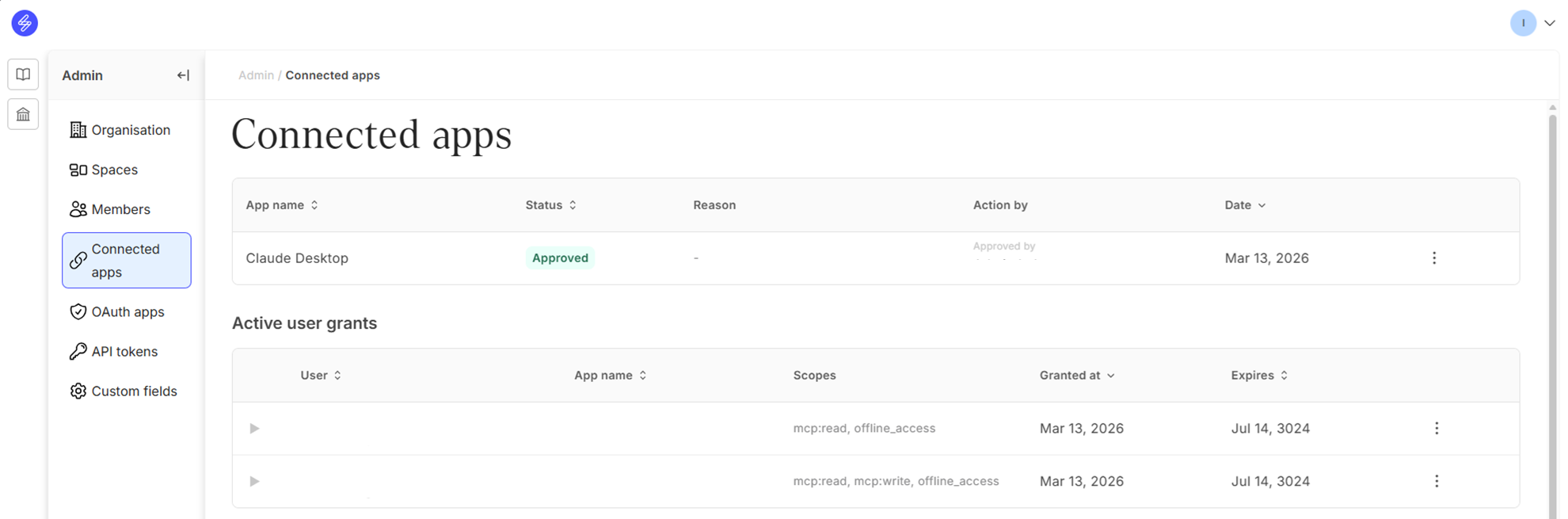The height and width of the screenshot is (519, 1568).
Task: Sort grants by Expires column
Action: click(x=1258, y=376)
